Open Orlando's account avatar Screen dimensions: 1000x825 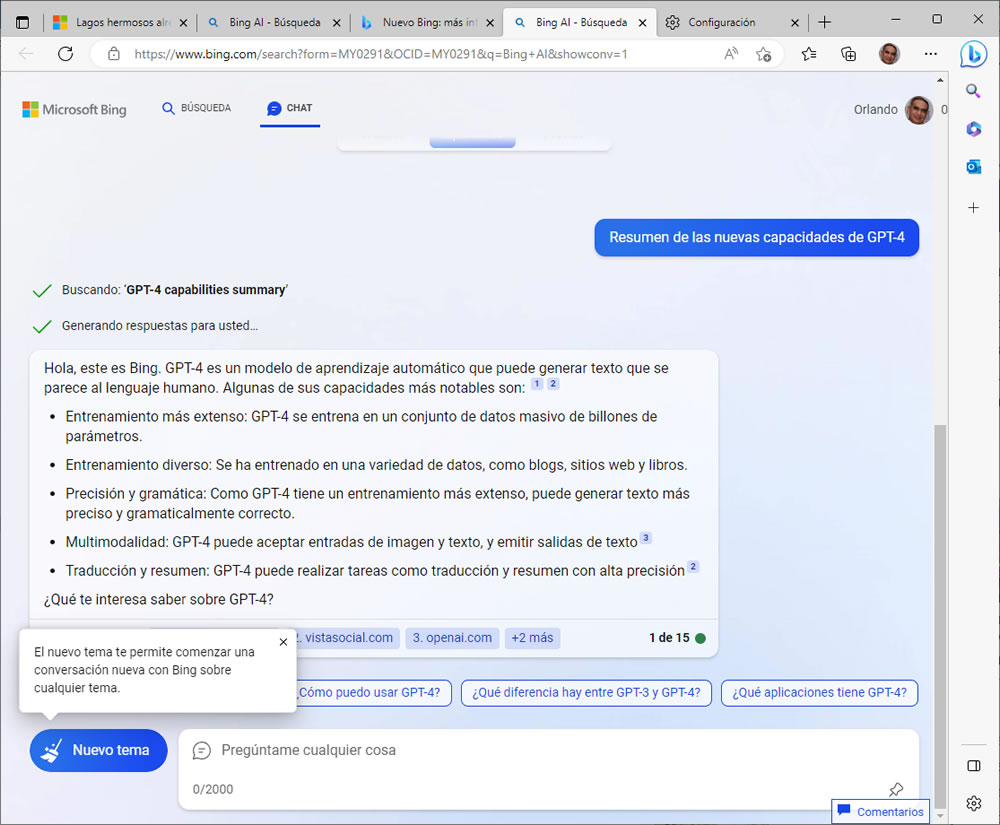tap(918, 110)
